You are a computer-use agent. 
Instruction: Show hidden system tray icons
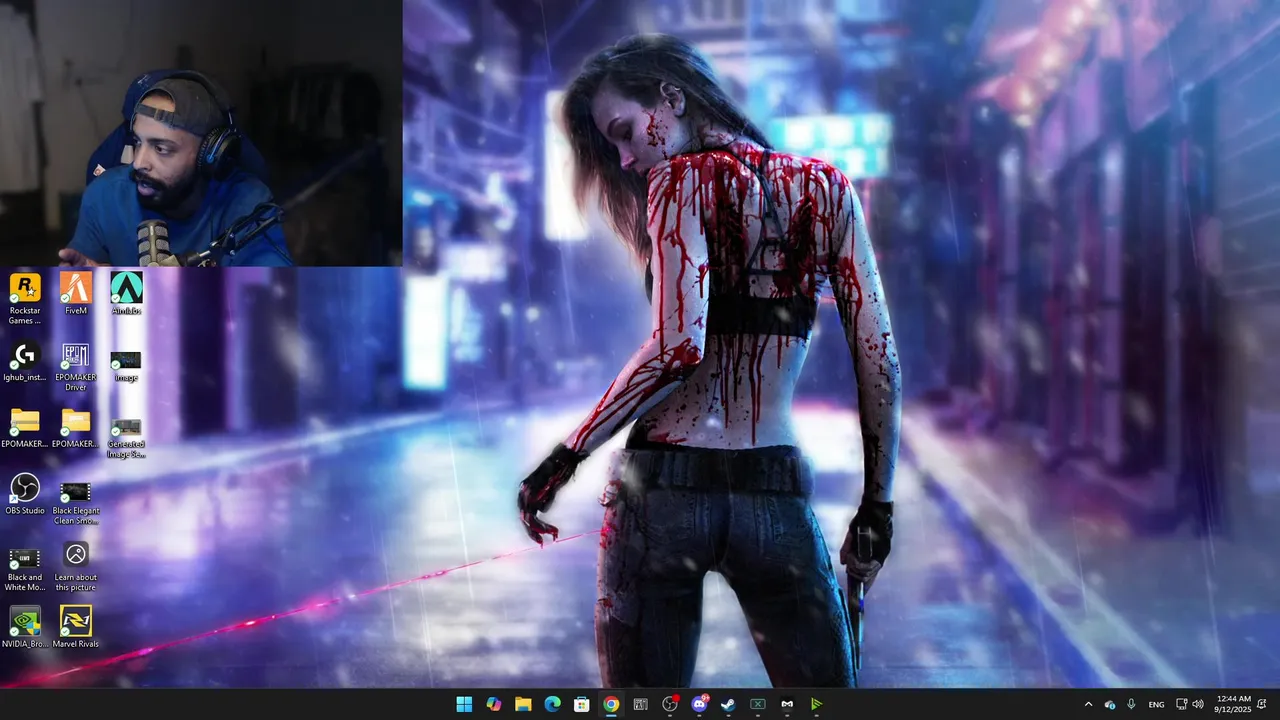pos(1088,704)
